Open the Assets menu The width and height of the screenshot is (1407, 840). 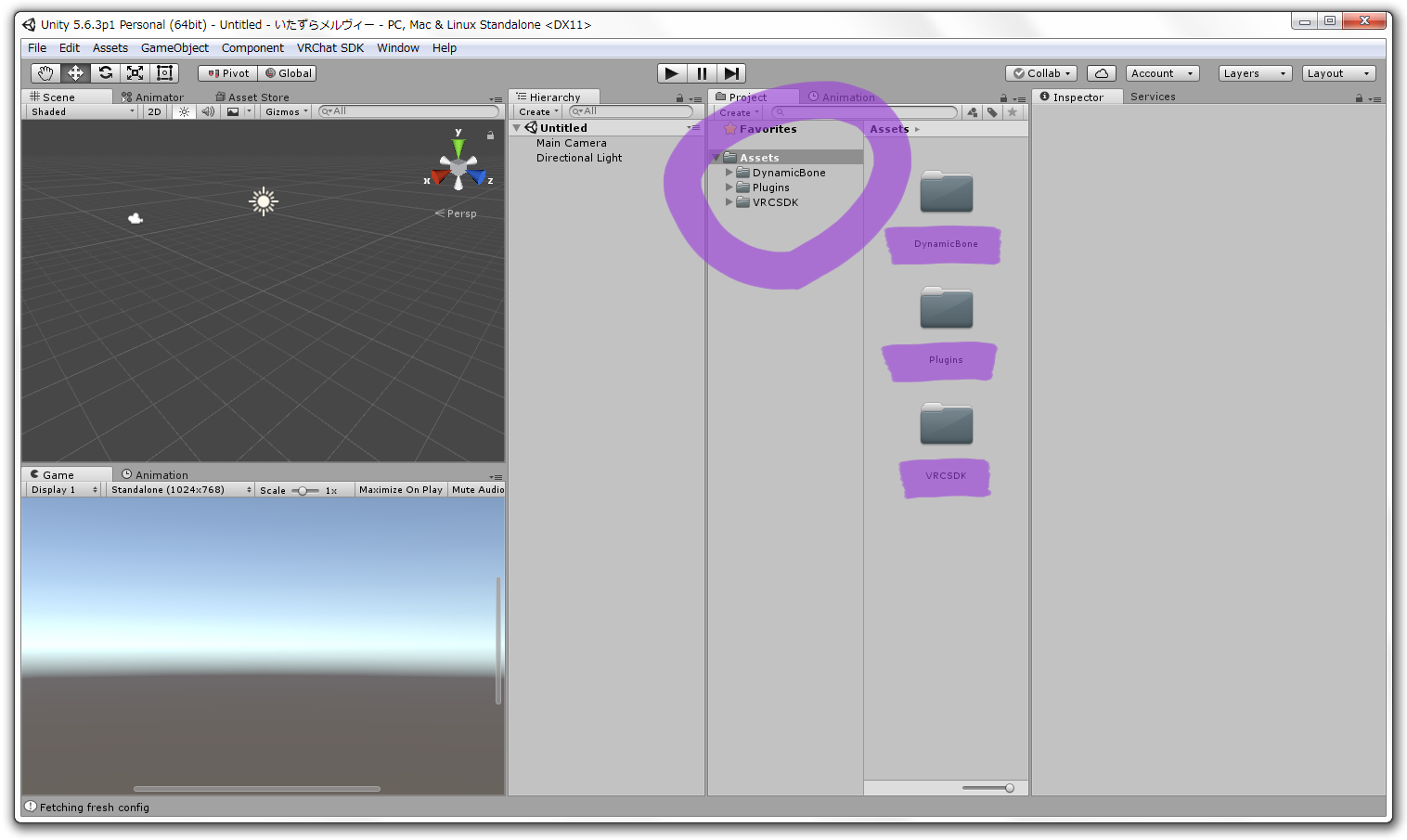coord(110,48)
